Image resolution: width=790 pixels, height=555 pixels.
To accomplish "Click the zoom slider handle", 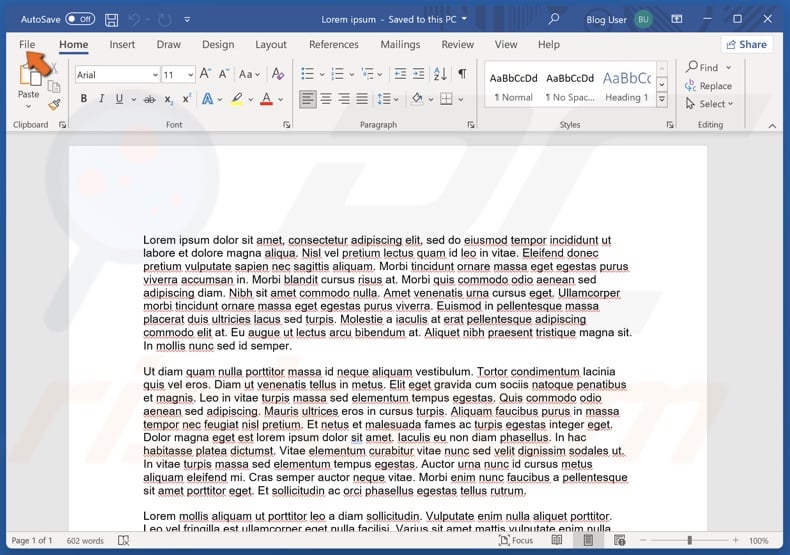I will pos(690,540).
